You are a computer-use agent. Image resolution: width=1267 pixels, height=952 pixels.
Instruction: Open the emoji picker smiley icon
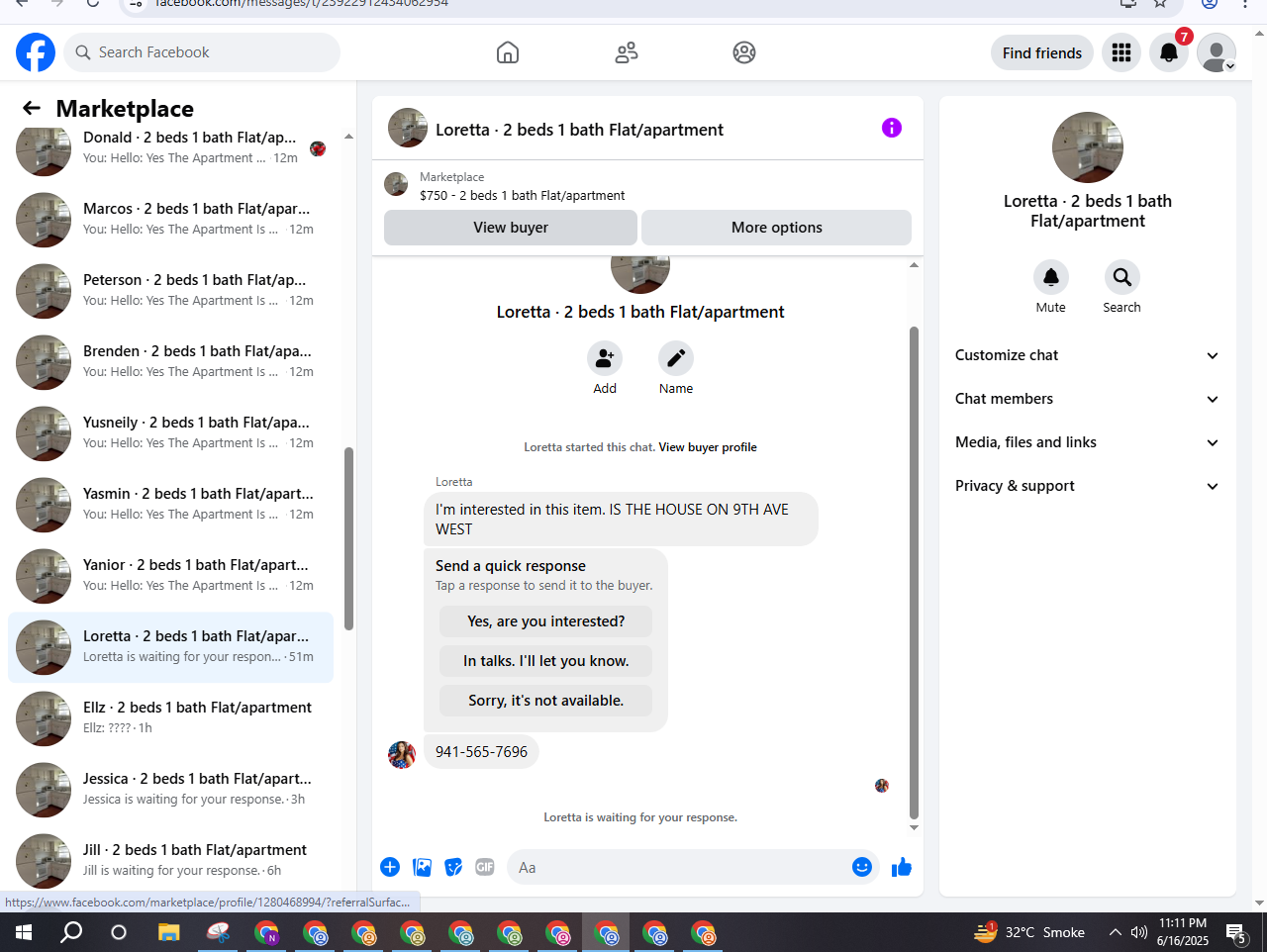[862, 867]
